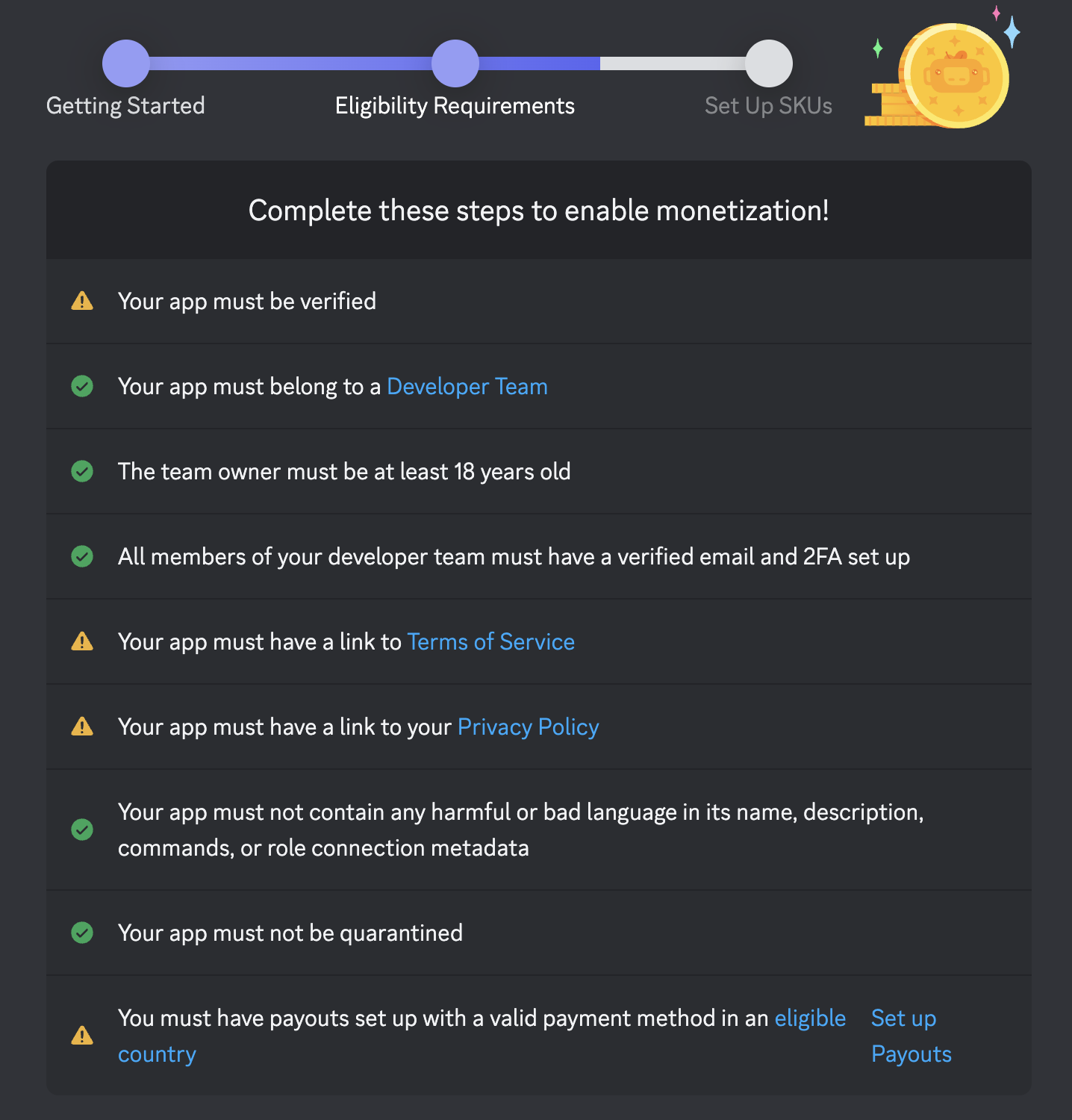Image resolution: width=1072 pixels, height=1120 pixels.
Task: Open the Developer Team link
Action: [467, 386]
